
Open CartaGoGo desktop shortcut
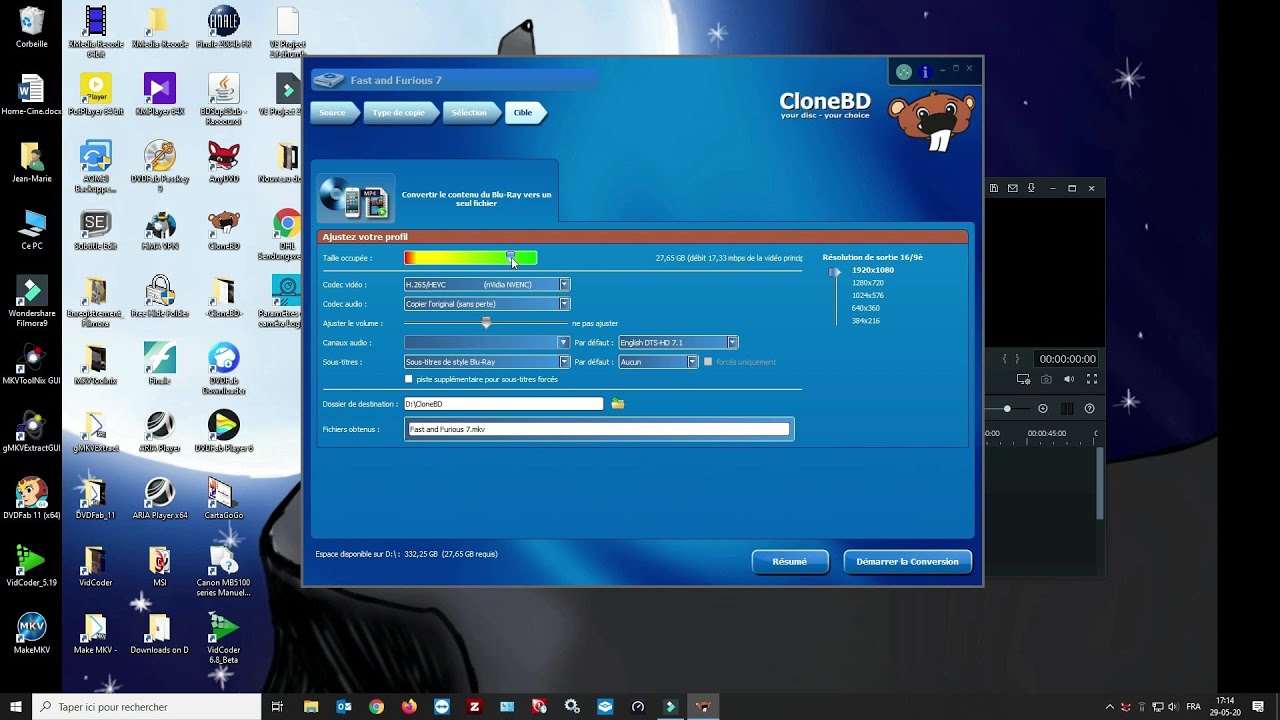223,499
